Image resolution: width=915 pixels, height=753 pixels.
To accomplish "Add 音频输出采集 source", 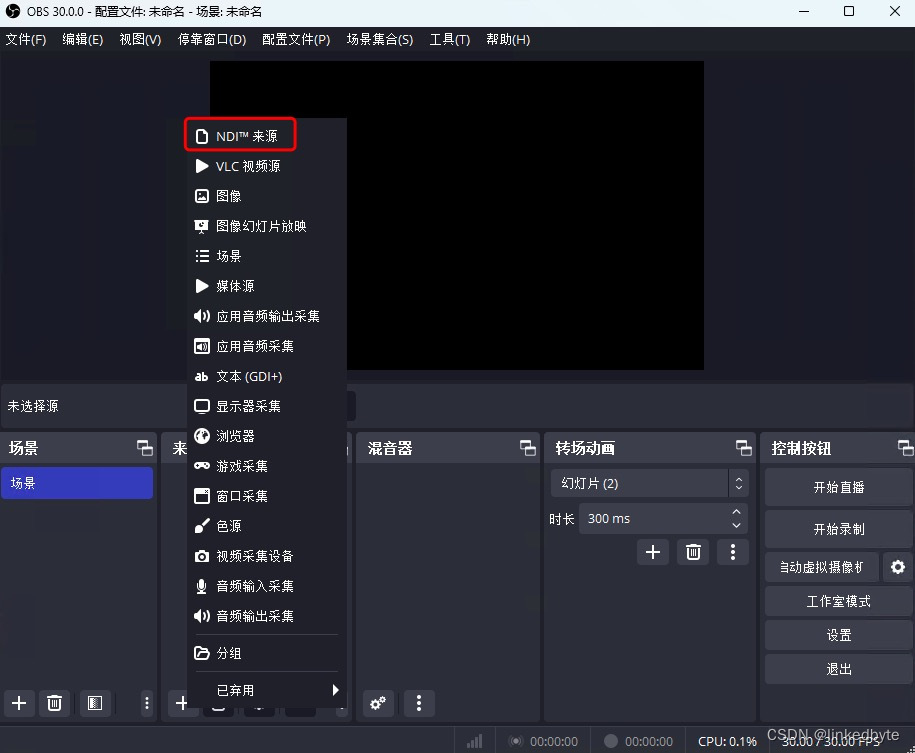I will (x=267, y=616).
